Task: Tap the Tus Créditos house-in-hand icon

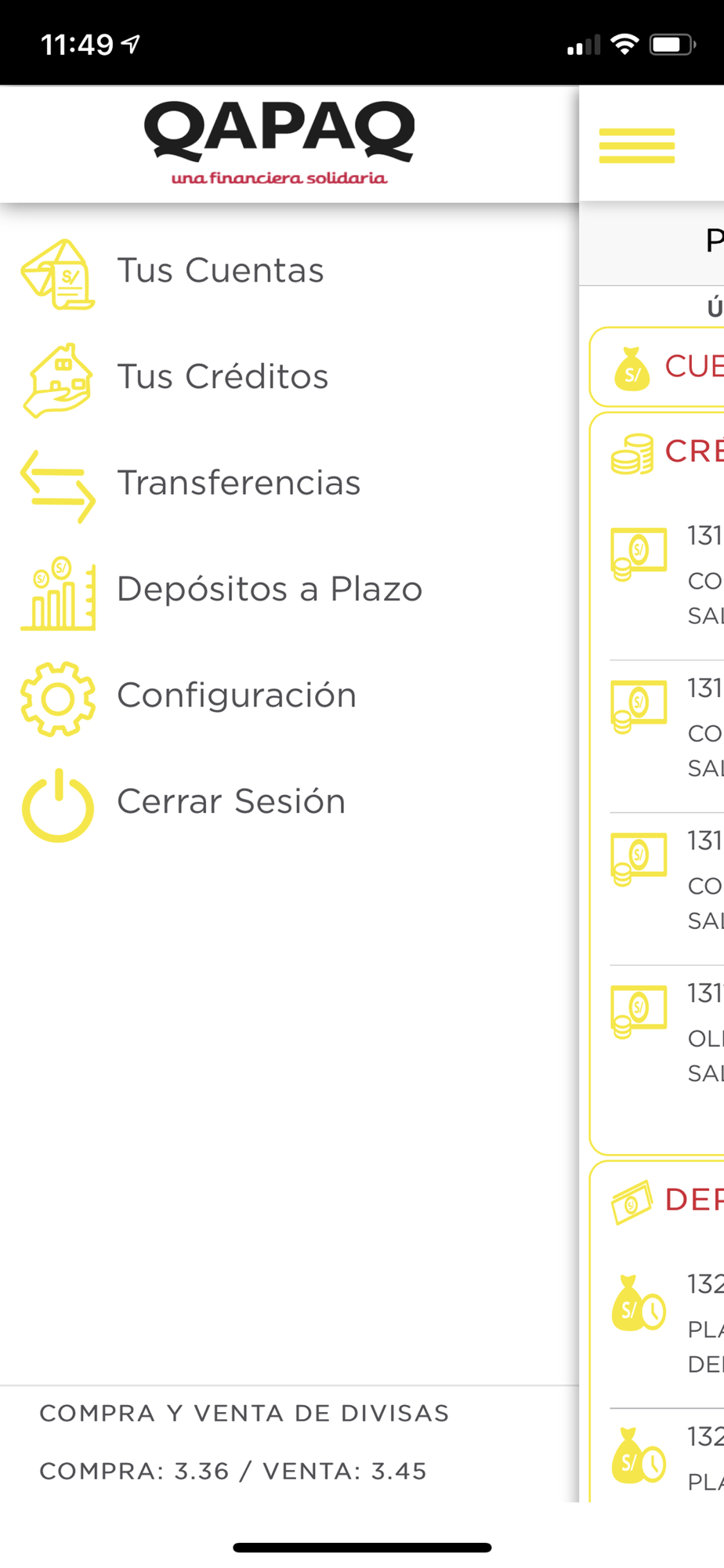Action: [x=58, y=380]
